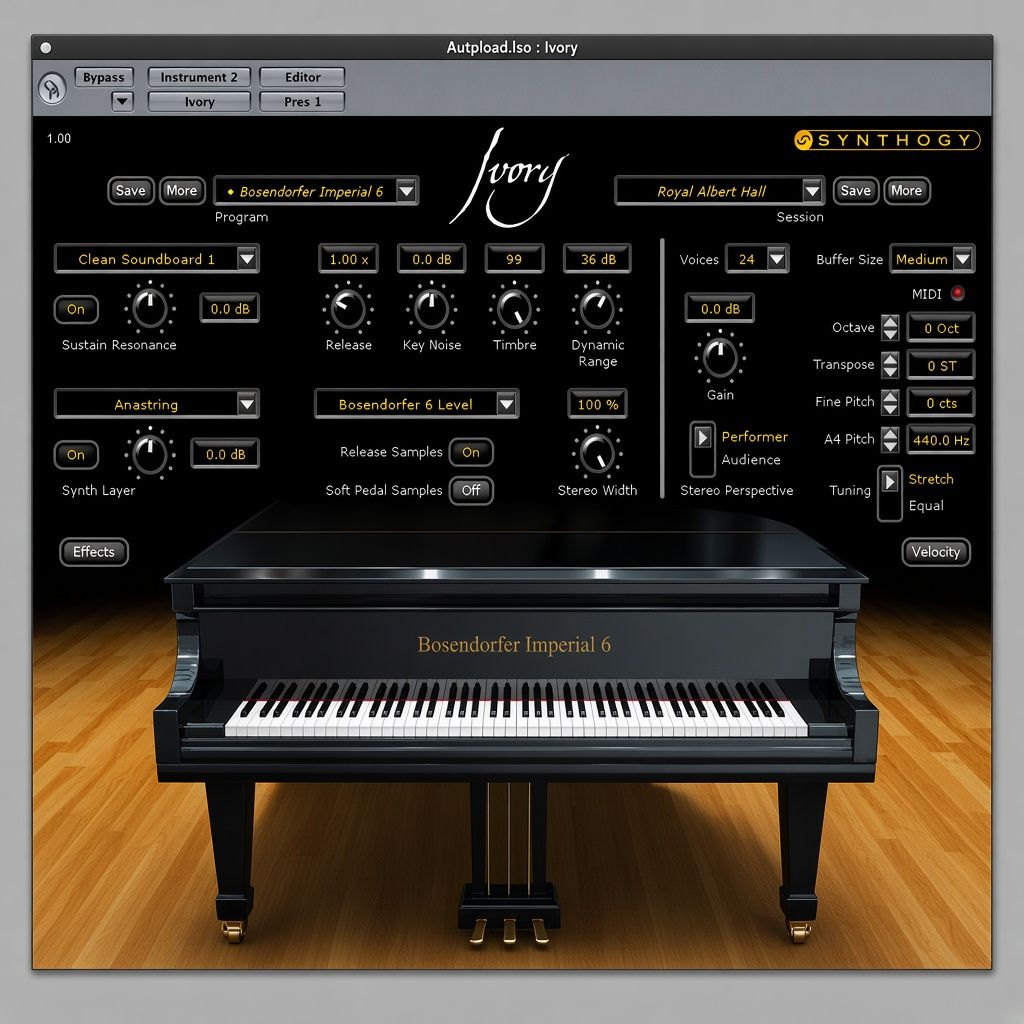Click the Synthogy logo badge

[x=887, y=140]
